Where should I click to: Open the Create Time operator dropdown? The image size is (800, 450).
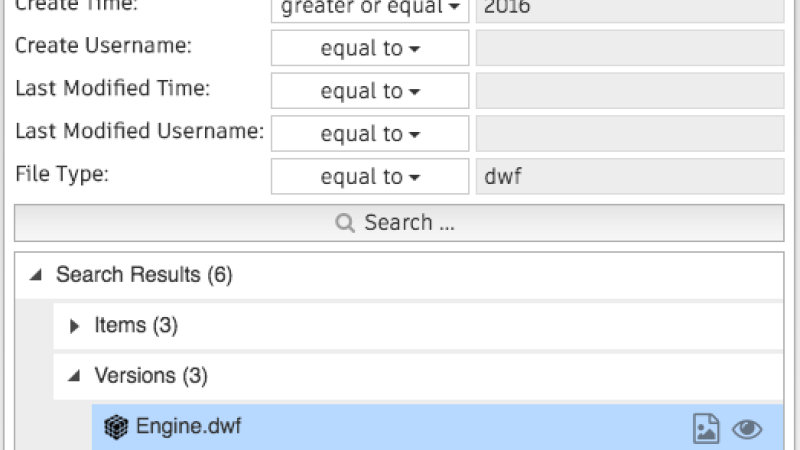point(370,8)
